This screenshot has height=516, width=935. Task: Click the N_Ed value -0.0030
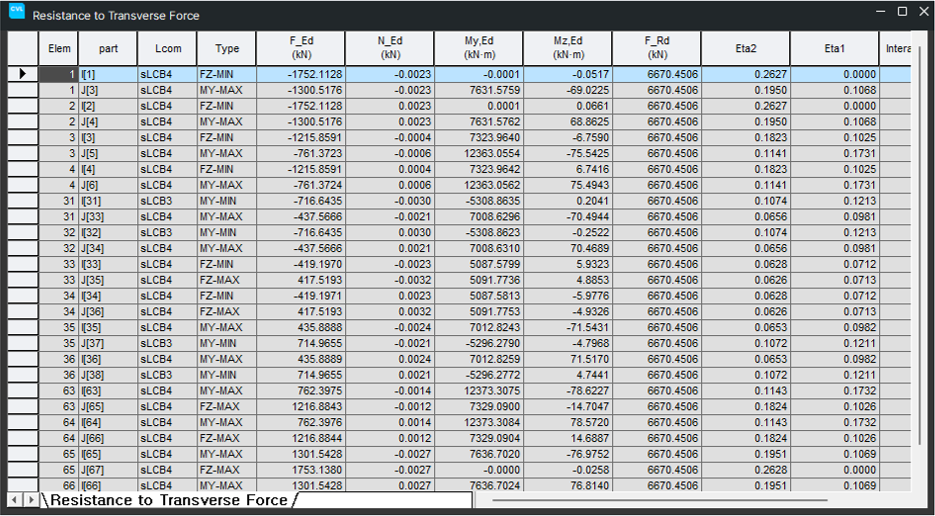point(389,201)
